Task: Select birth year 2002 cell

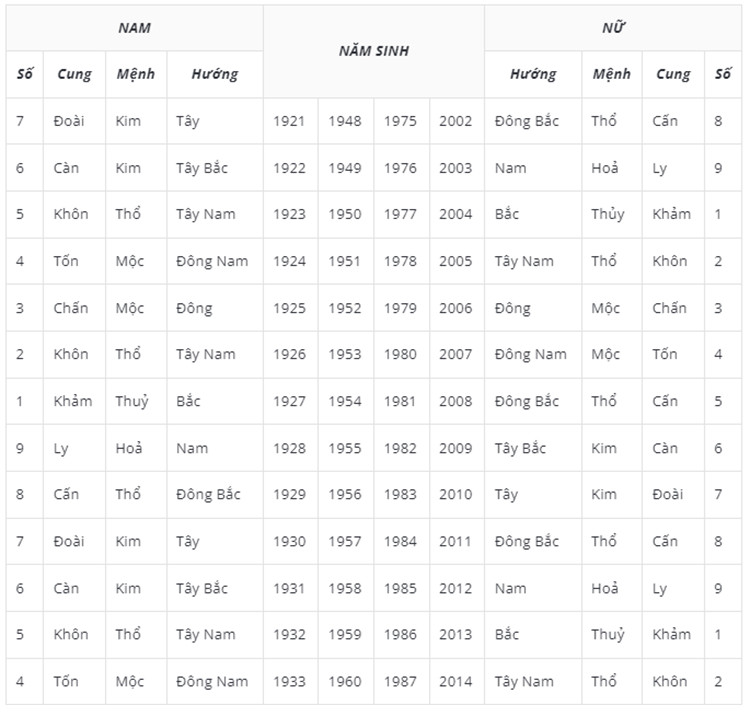Action: tap(457, 121)
